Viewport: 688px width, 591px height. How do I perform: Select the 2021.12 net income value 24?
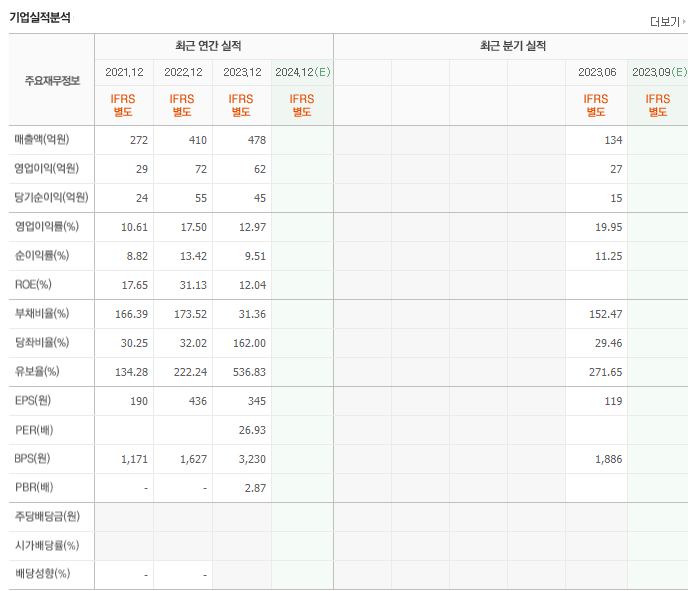tap(142, 198)
